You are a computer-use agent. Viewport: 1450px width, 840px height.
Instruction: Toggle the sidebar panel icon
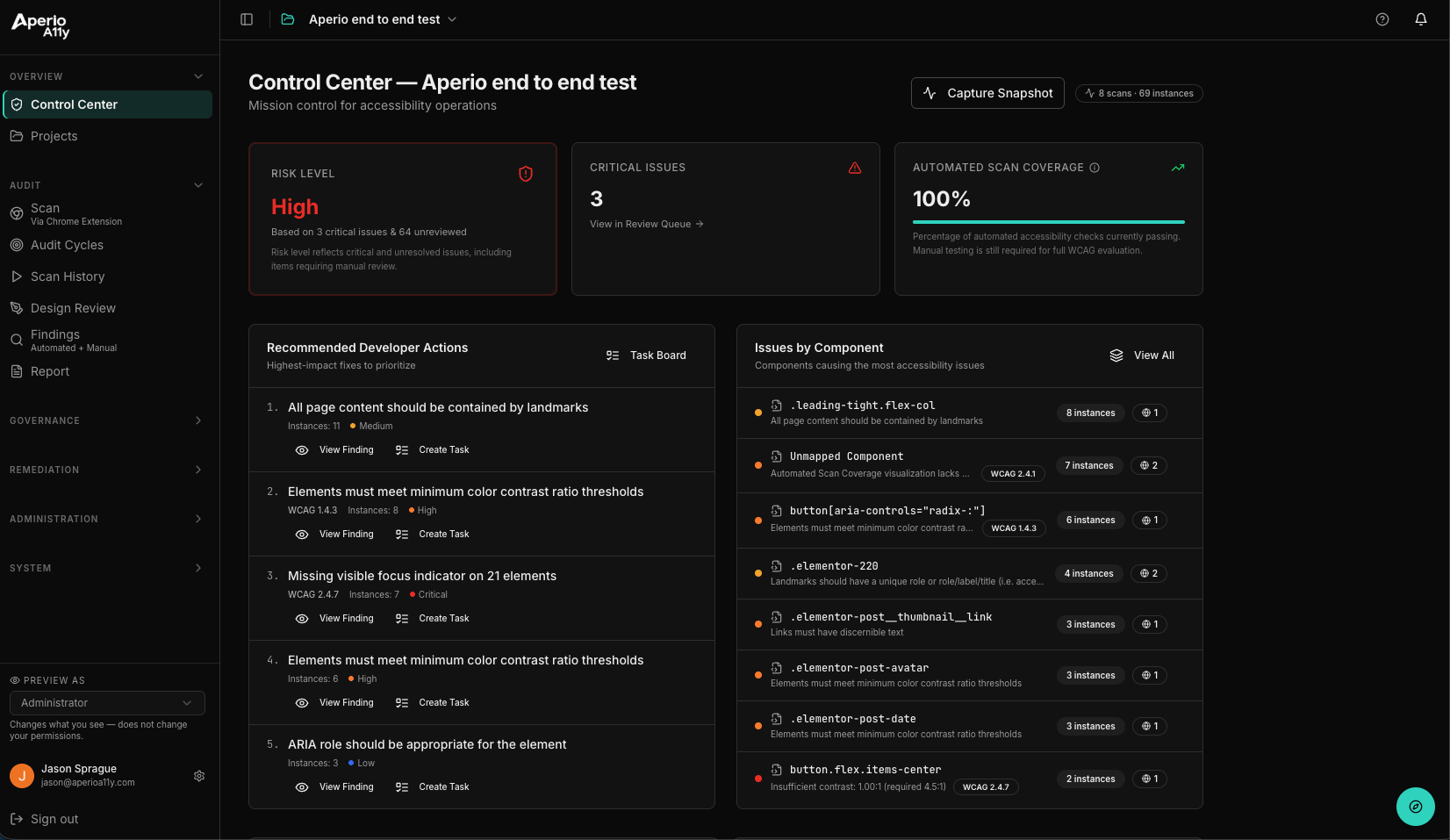247,19
